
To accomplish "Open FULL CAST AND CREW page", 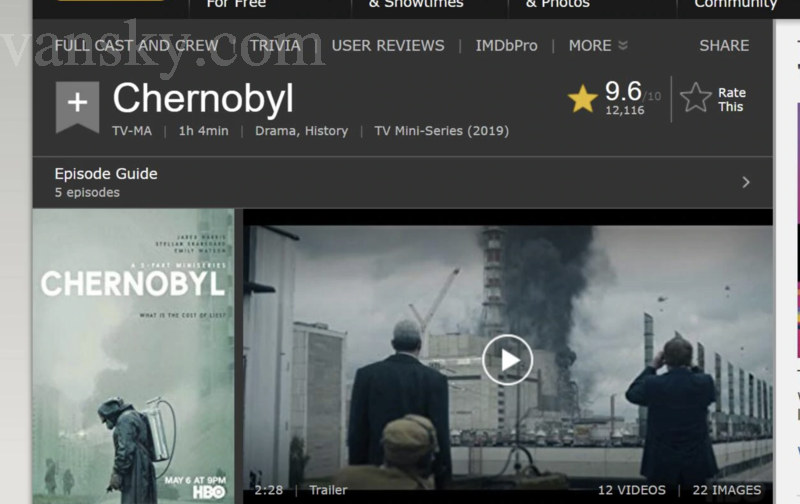I will click(136, 45).
